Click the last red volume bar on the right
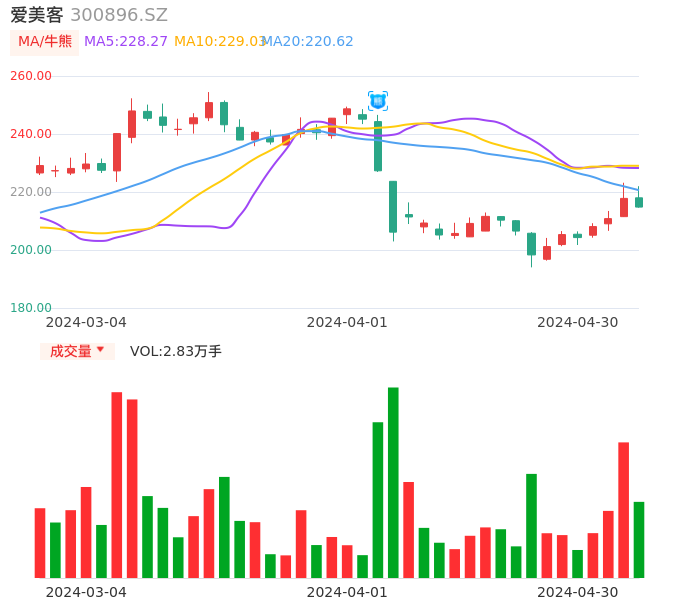This screenshot has width=686, height=606. click(623, 509)
